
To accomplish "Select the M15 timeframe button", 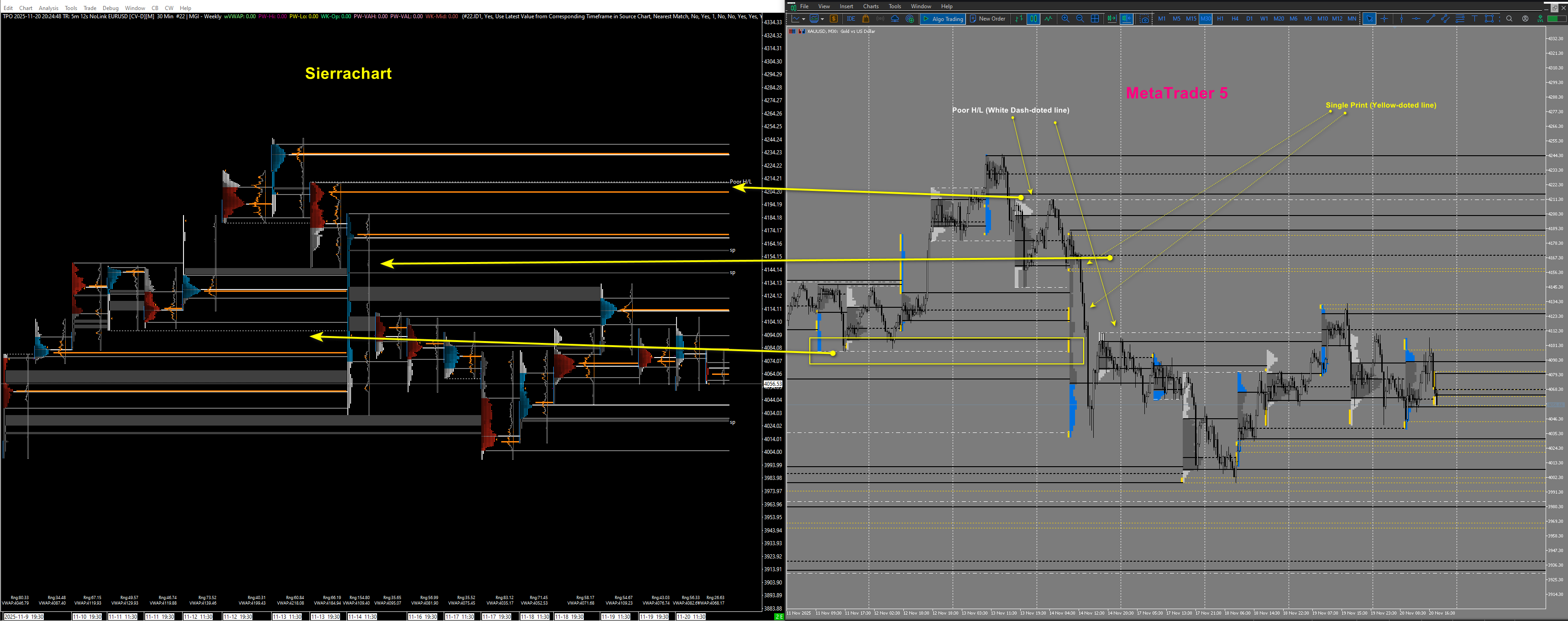I will click(1191, 19).
